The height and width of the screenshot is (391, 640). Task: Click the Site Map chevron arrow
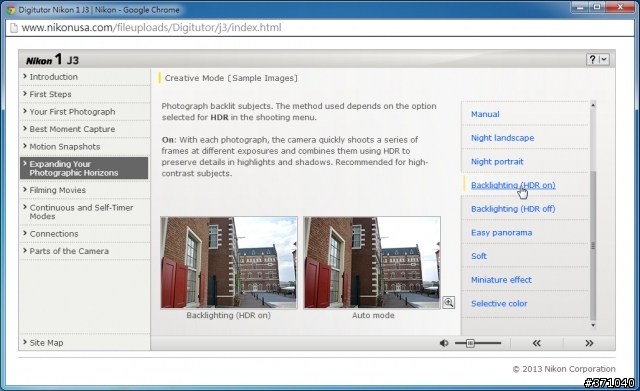click(x=25, y=342)
